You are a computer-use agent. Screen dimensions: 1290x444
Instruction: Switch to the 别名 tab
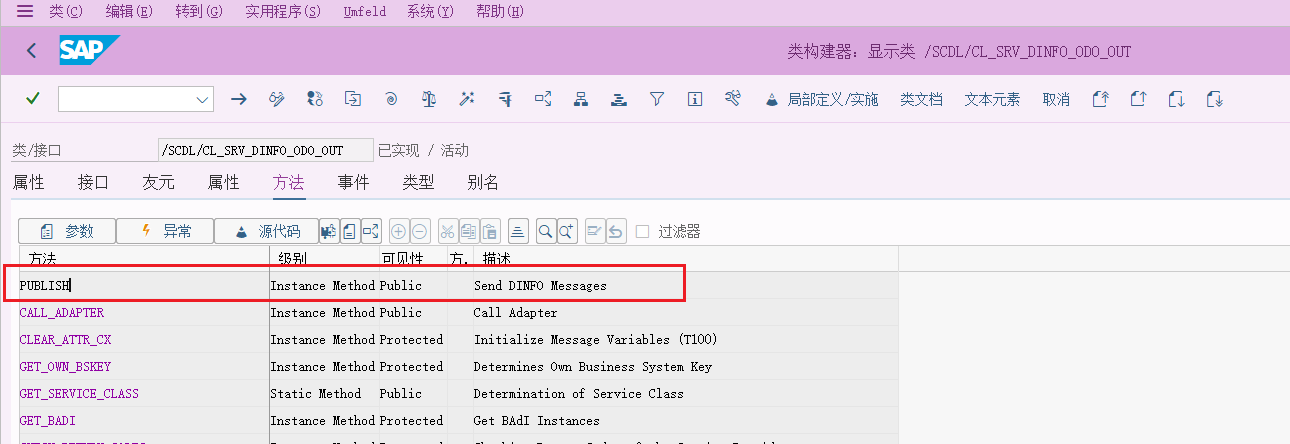click(483, 182)
